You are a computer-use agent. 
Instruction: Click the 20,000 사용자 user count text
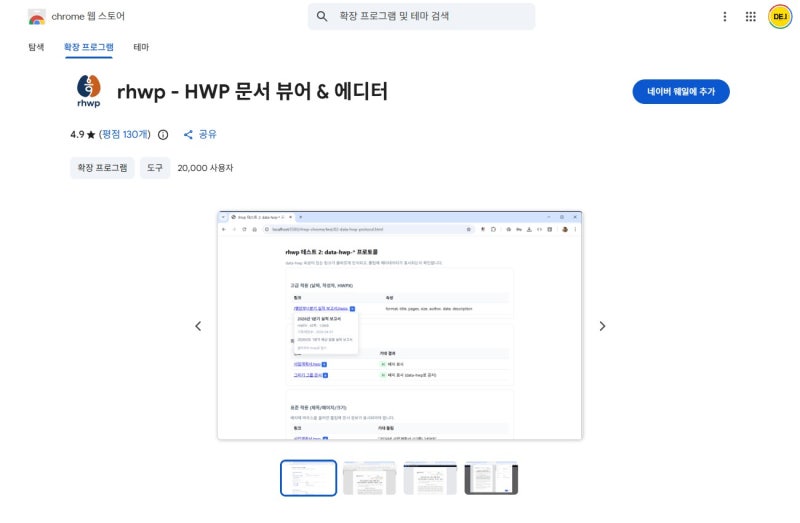click(205, 168)
